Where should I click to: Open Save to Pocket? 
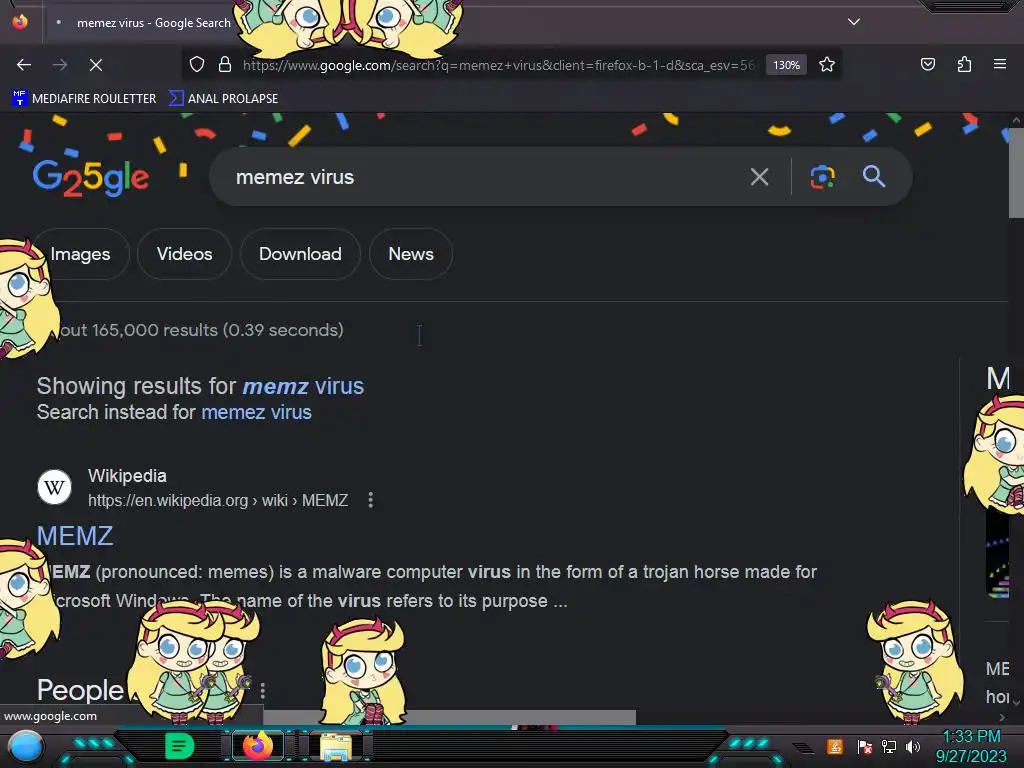[x=928, y=64]
